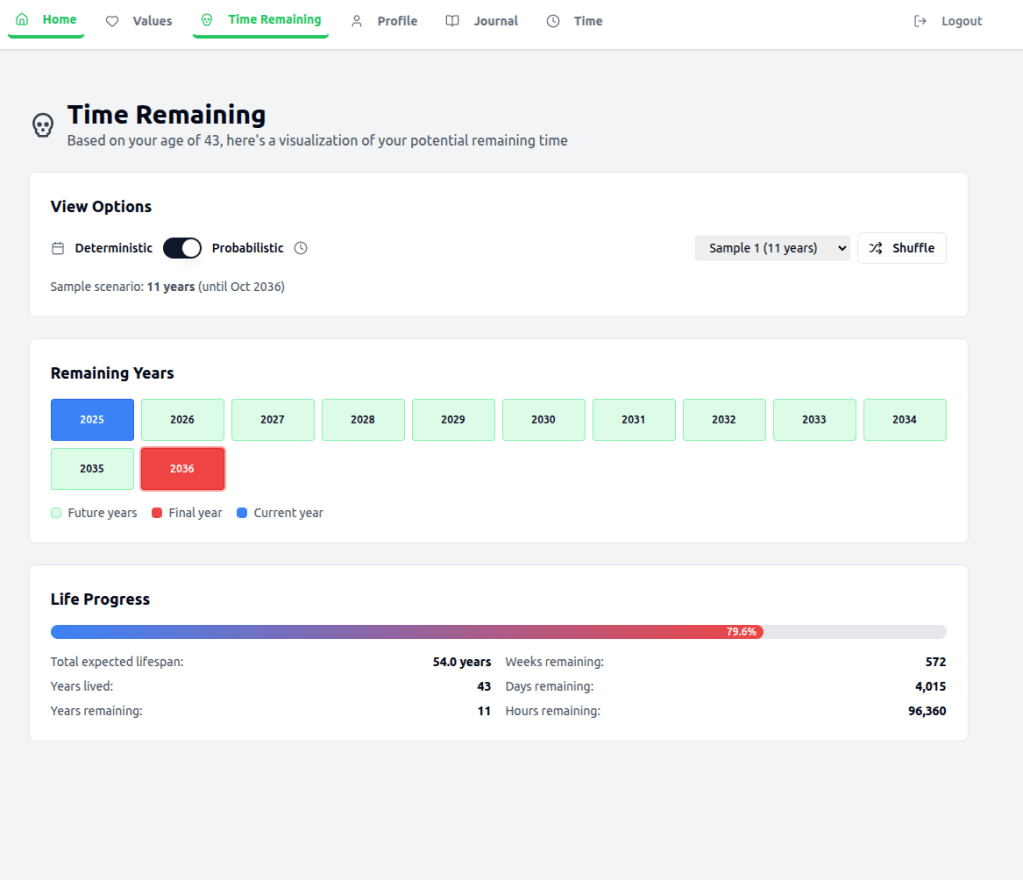Click the clock icon beside Time in navbar
Image resolution: width=1023 pixels, height=880 pixels.
[x=553, y=21]
